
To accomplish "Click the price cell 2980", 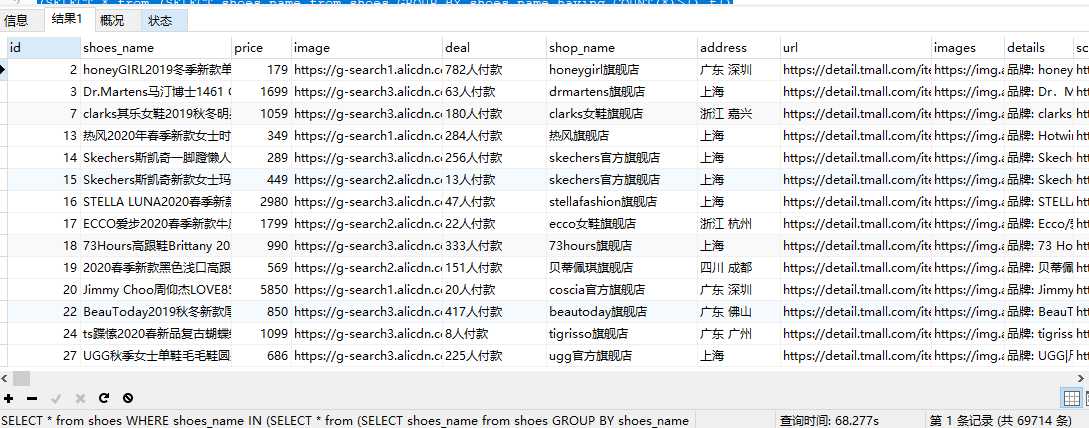I will point(261,201).
